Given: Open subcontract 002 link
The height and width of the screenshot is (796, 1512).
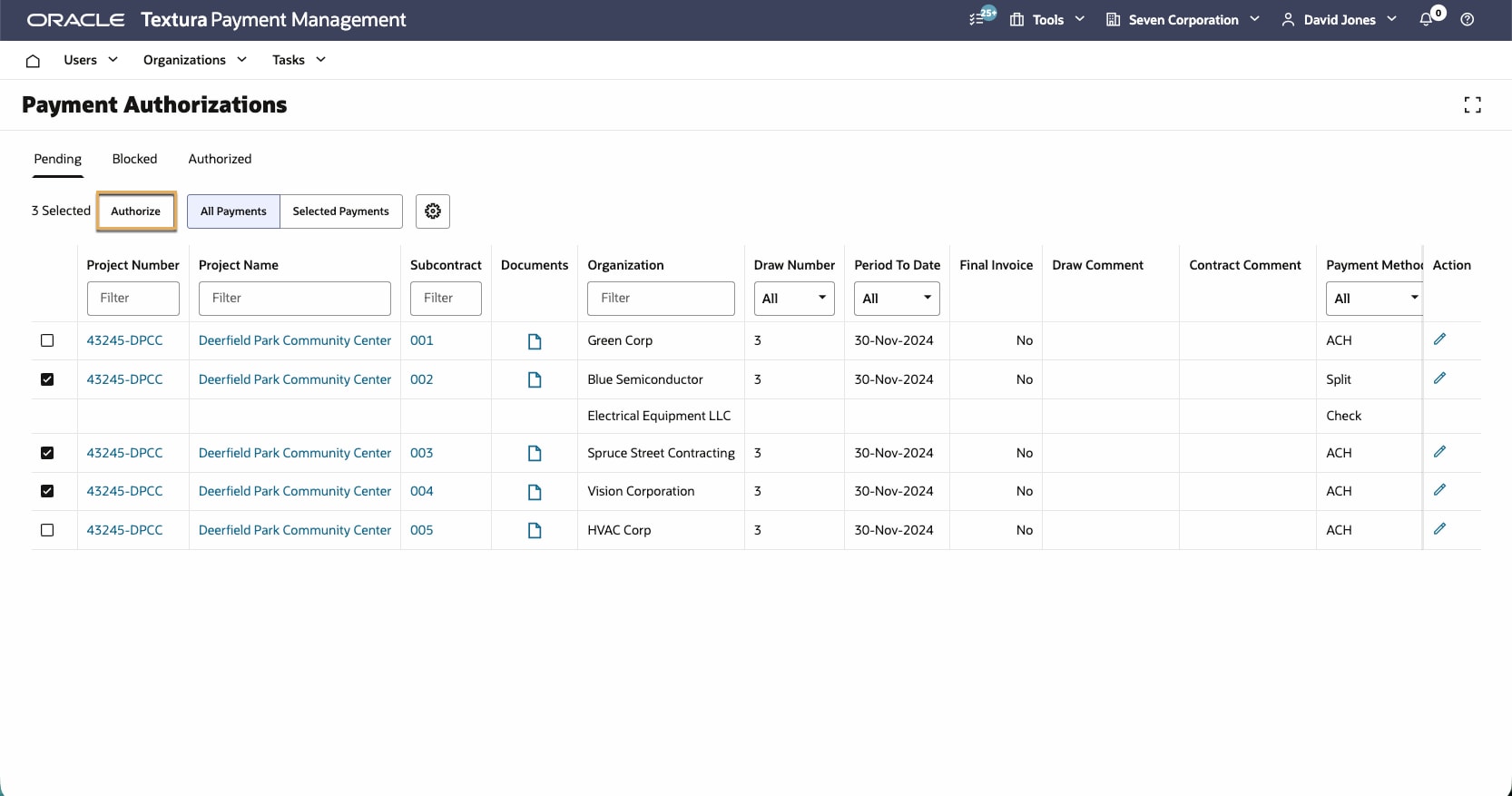Looking at the screenshot, I should pyautogui.click(x=422, y=379).
